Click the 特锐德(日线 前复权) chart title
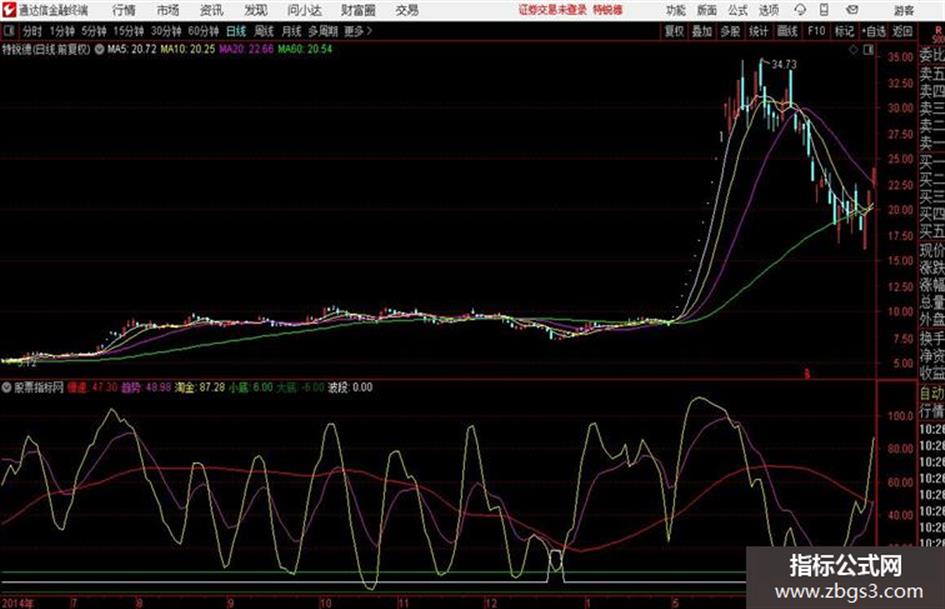The height and width of the screenshot is (609, 945). point(46,49)
